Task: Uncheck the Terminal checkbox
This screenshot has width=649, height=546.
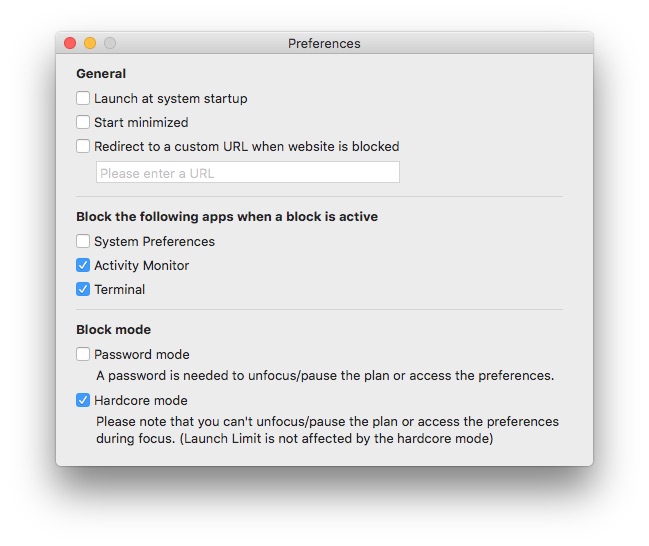Action: point(83,289)
